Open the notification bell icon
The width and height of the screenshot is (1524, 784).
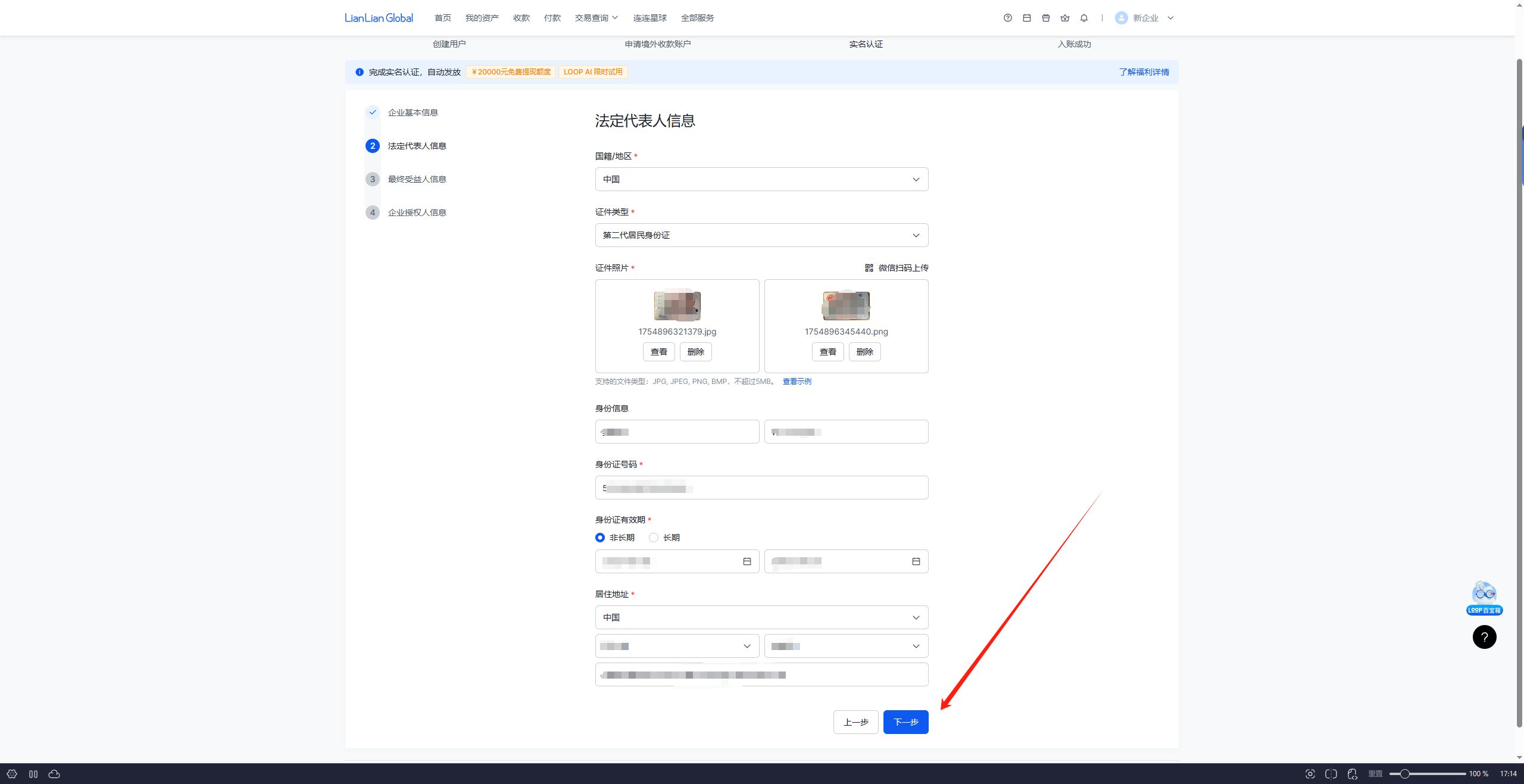point(1084,18)
